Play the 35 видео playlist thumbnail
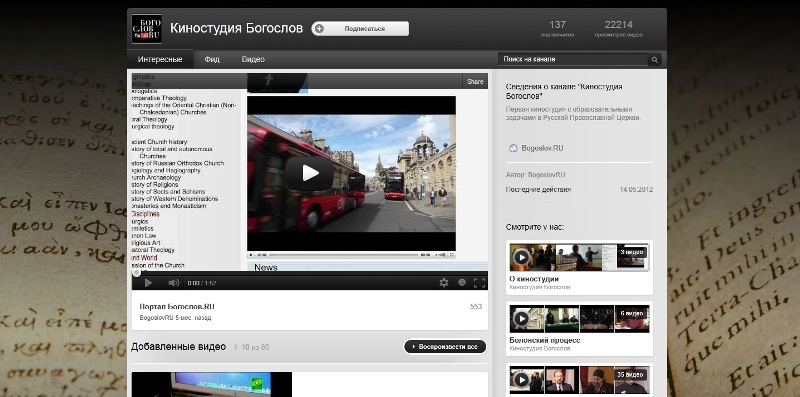This screenshot has height=397, width=800. pyautogui.click(x=579, y=380)
